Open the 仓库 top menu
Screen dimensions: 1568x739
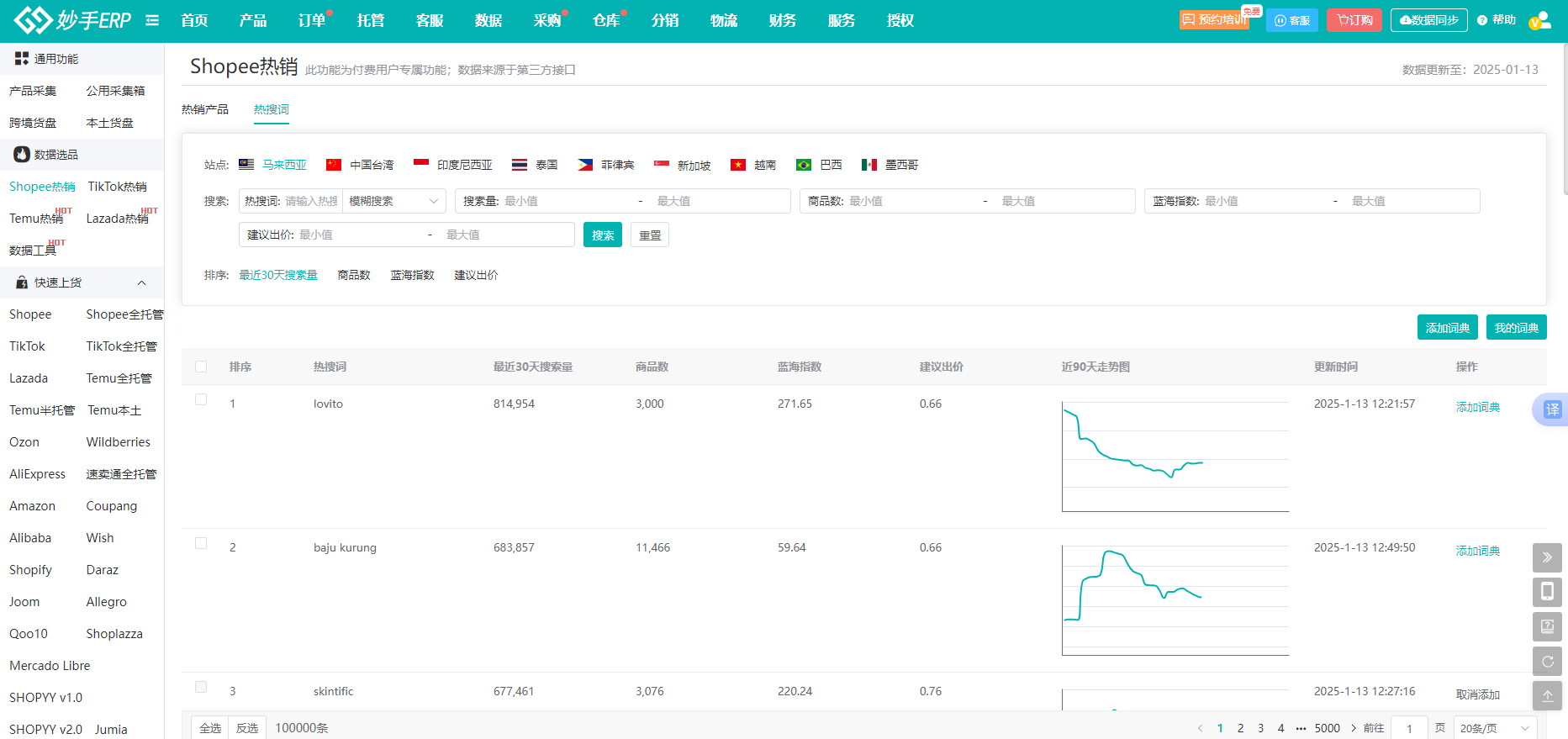606,20
